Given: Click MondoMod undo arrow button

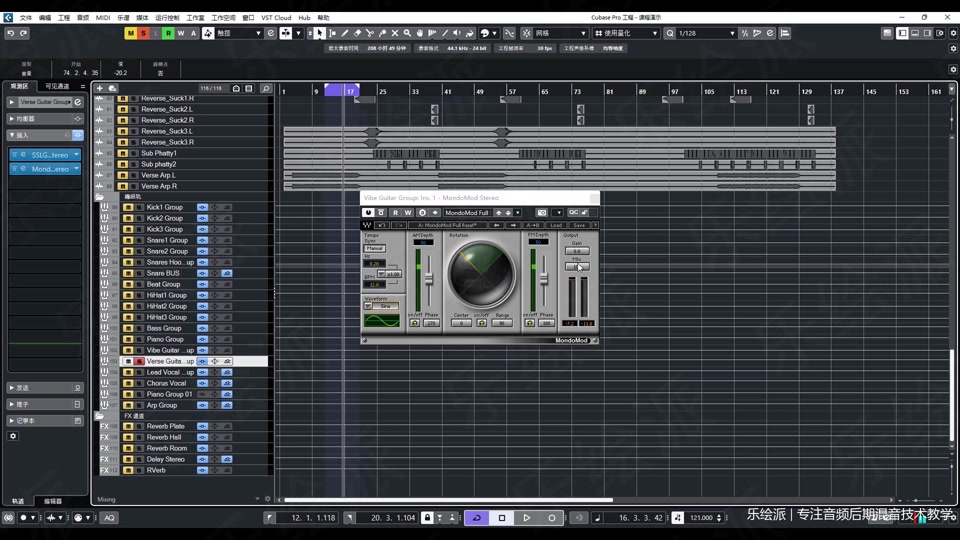Looking at the screenshot, I should [382, 225].
